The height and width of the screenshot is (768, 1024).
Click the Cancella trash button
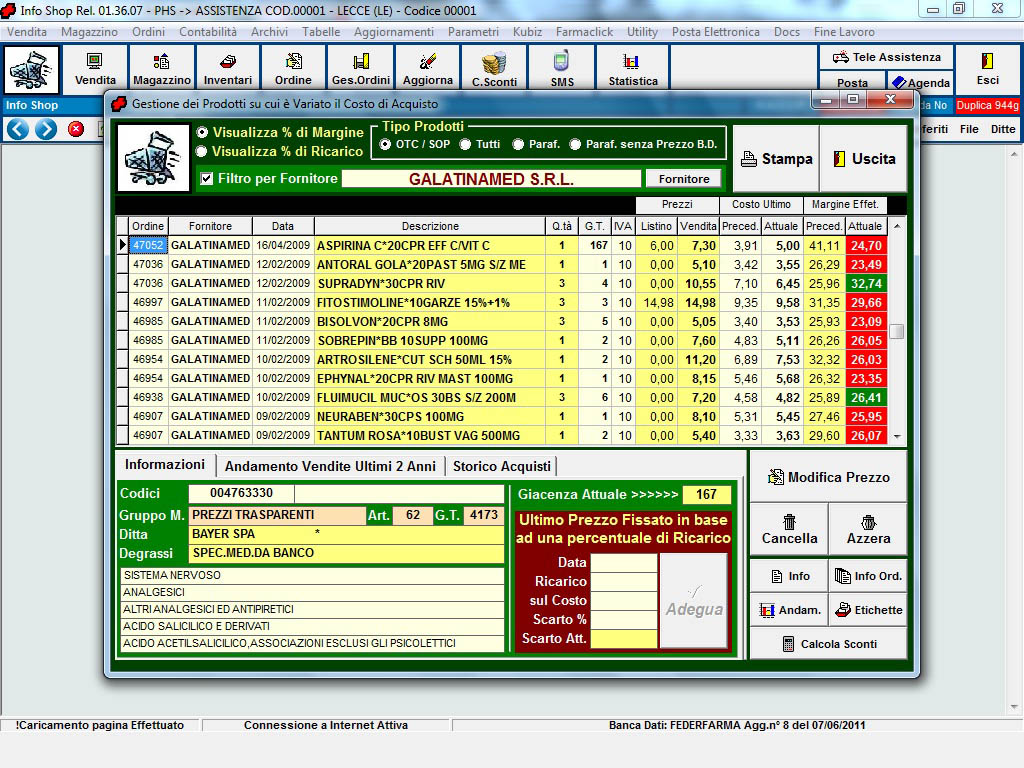point(789,529)
